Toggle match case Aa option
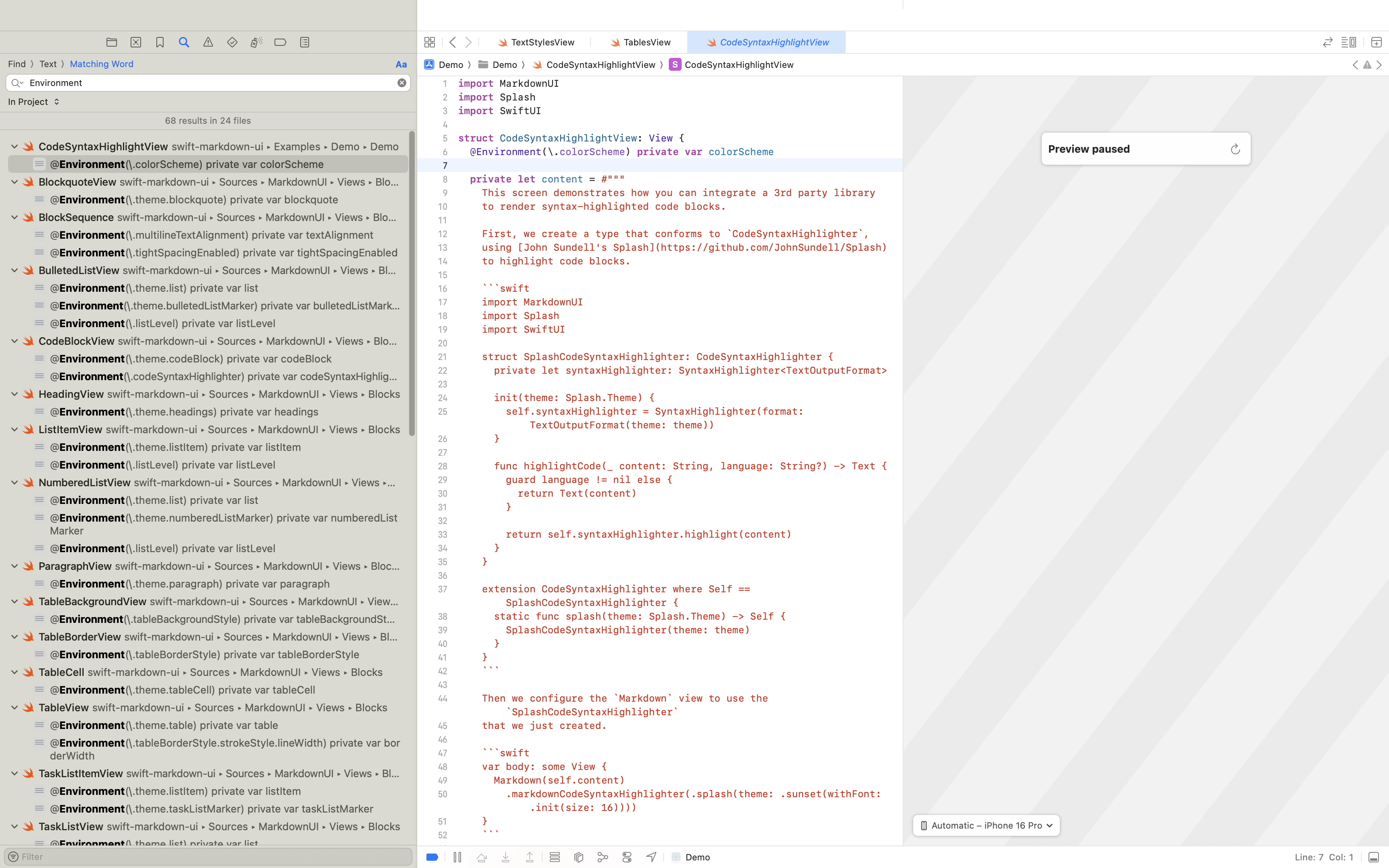 [401, 64]
